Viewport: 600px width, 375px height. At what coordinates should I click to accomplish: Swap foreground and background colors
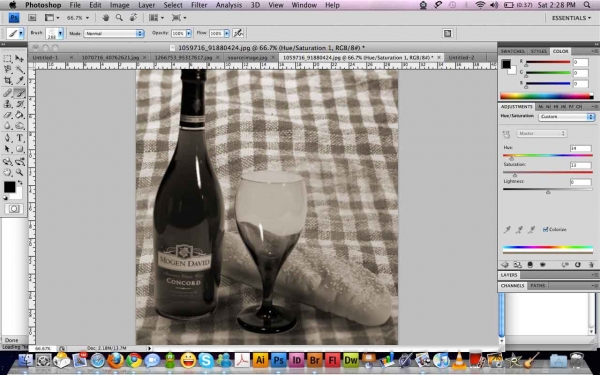coord(20,183)
